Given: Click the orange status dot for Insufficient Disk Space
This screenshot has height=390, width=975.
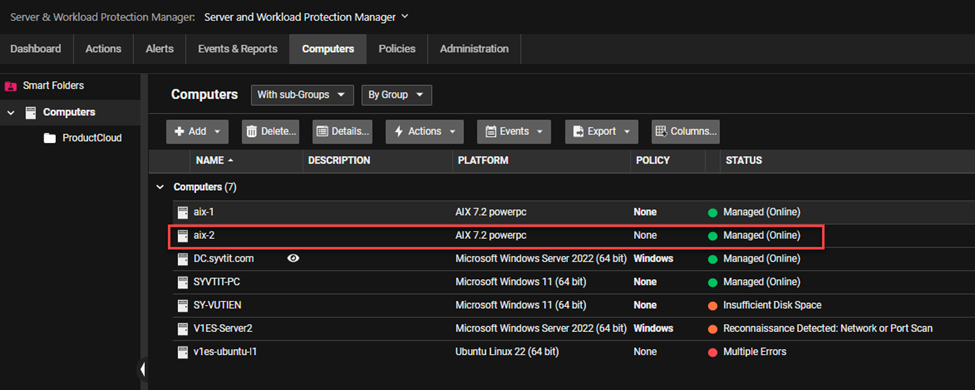Looking at the screenshot, I should [x=713, y=305].
